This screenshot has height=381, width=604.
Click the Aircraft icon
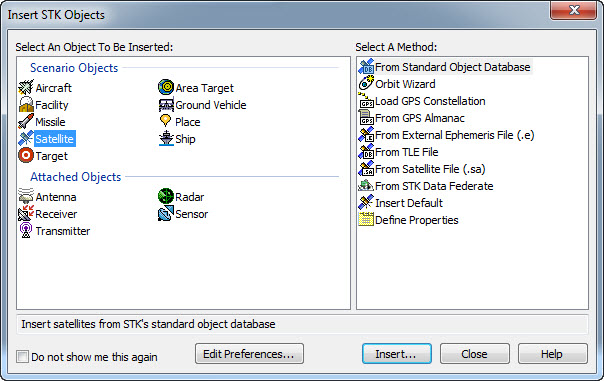click(26, 87)
